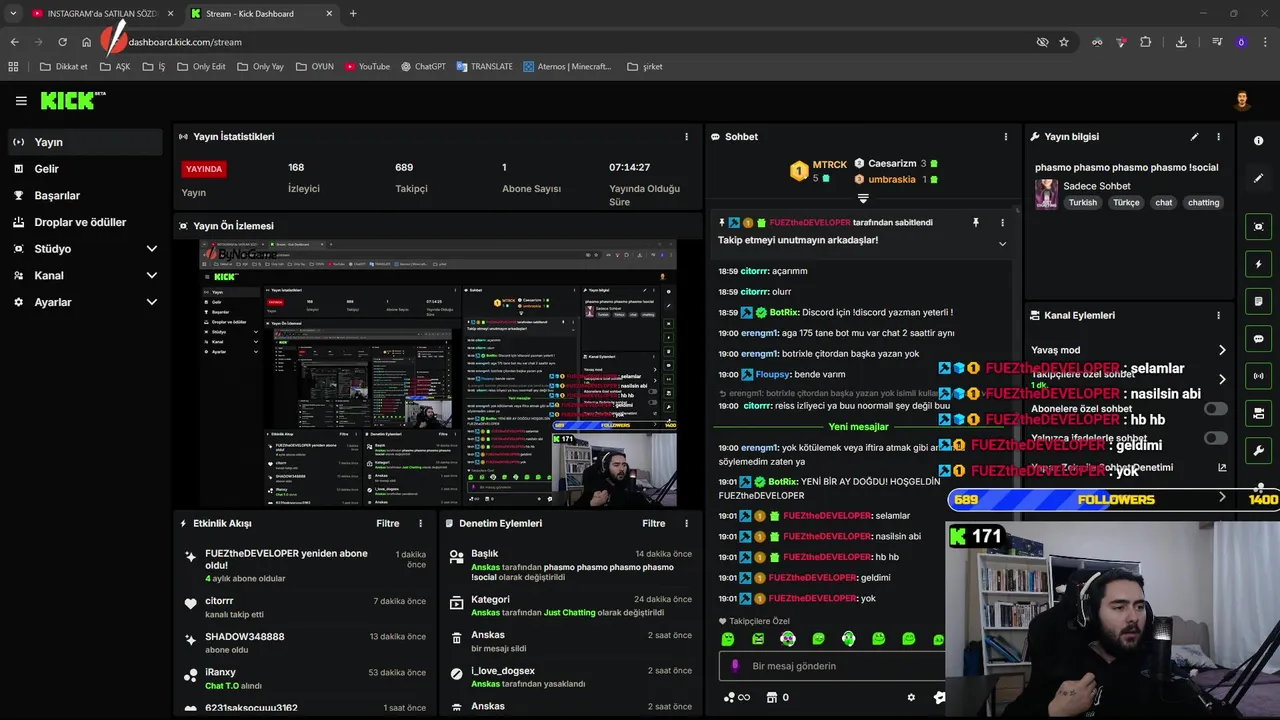
Task: Toggle the lightning bolt icon in the right sidebar
Action: pyautogui.click(x=1258, y=264)
